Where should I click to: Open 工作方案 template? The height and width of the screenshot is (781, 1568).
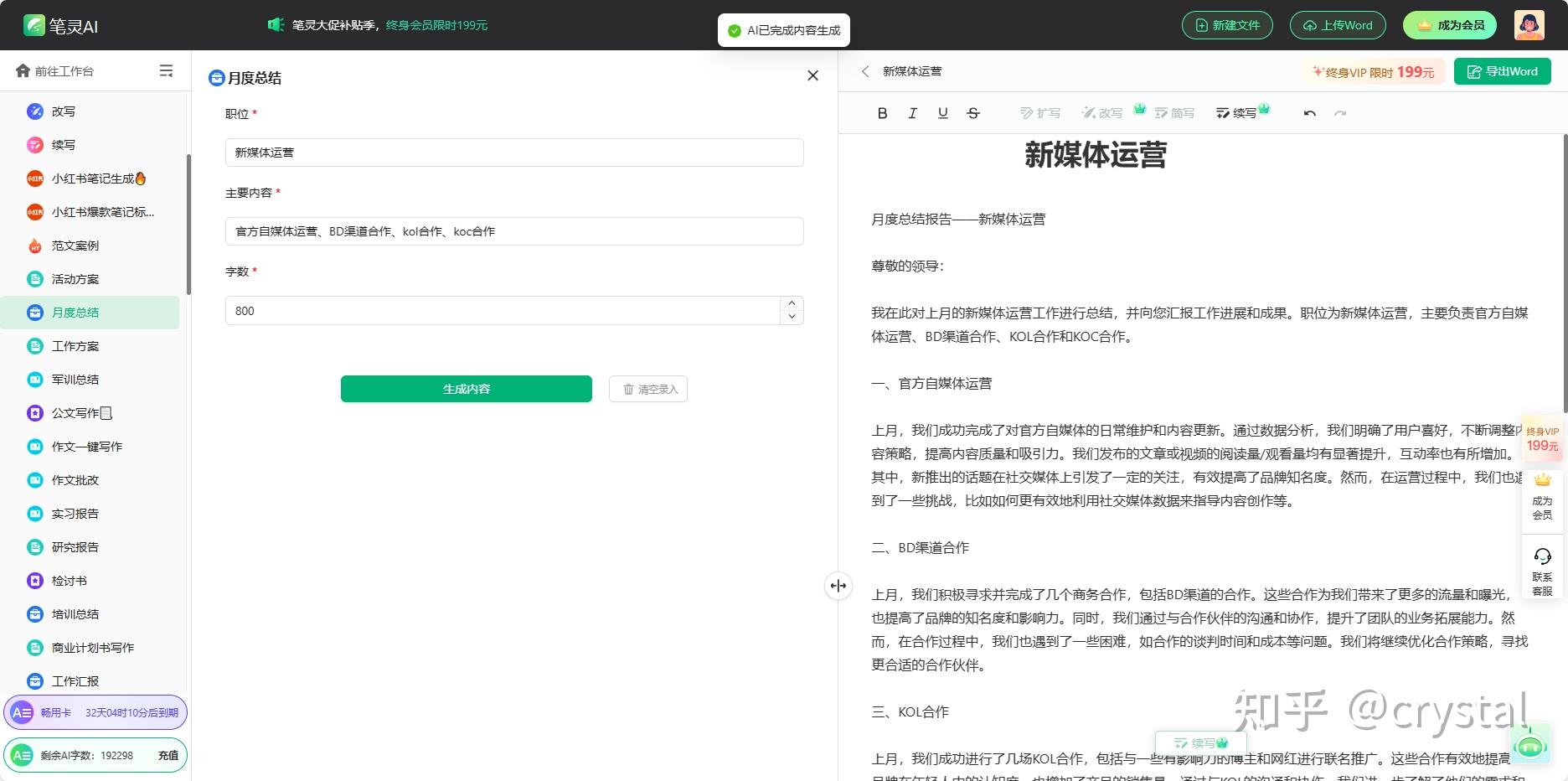[90, 346]
